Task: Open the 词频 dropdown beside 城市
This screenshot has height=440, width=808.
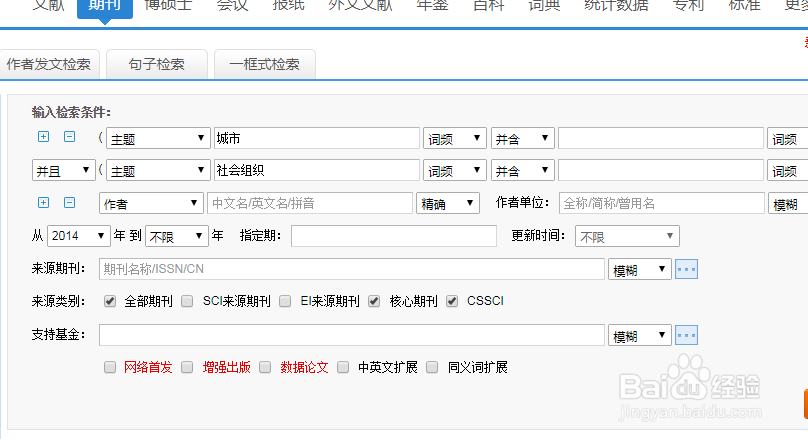Action: coord(454,138)
